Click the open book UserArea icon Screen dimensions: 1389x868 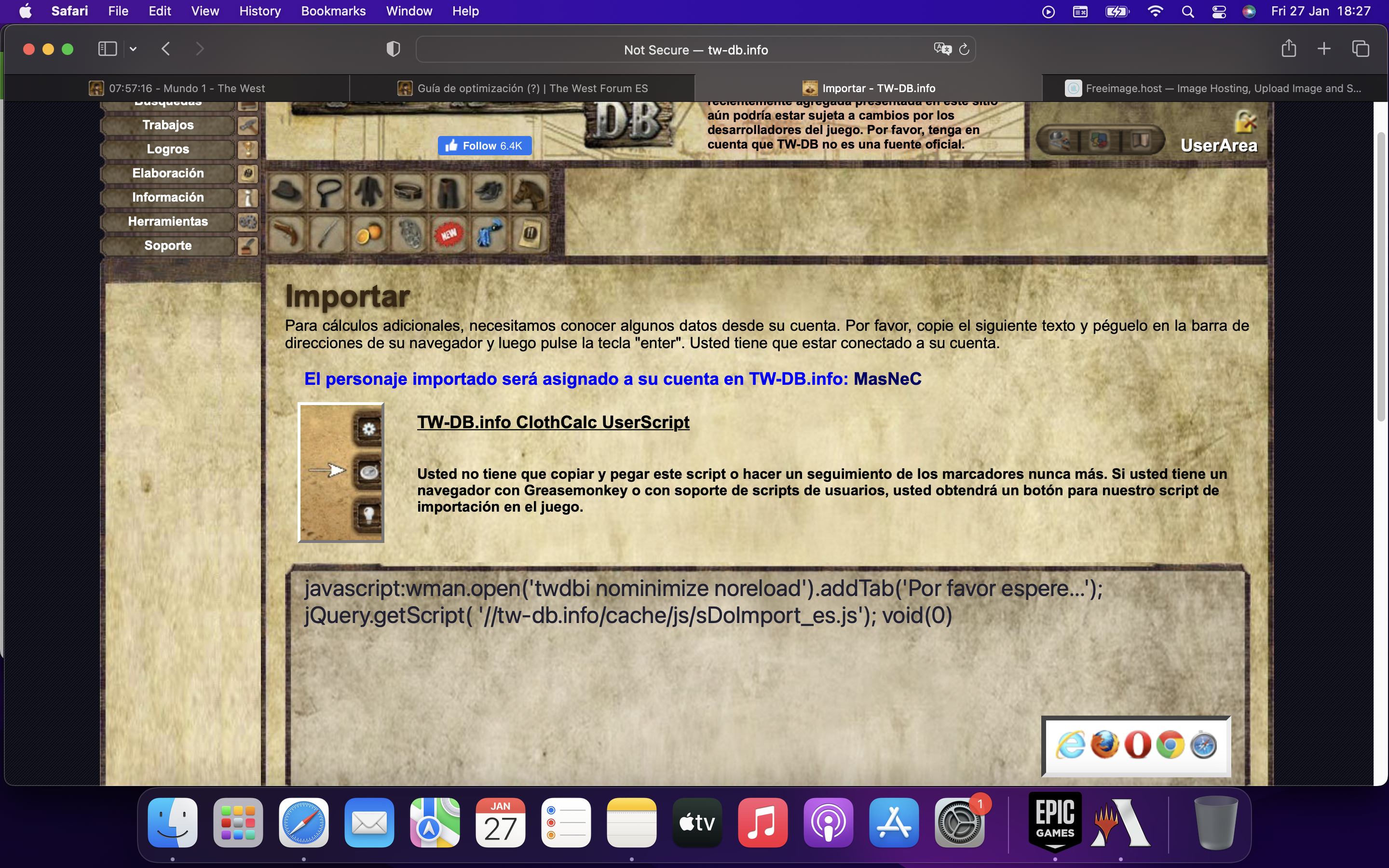click(x=1141, y=140)
